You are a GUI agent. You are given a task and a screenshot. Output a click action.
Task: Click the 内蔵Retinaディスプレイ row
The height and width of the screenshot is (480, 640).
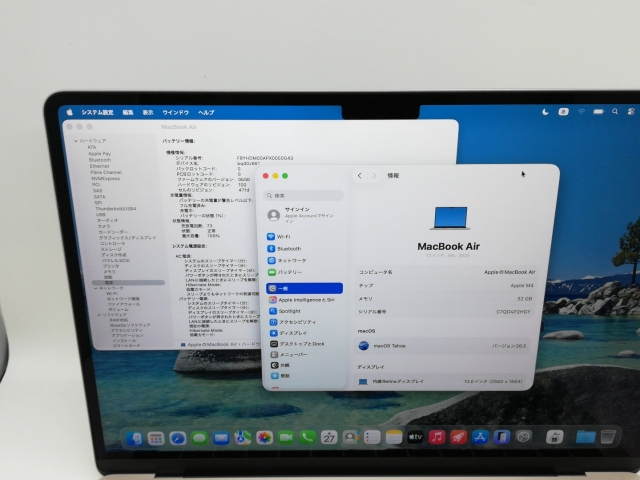tap(441, 382)
